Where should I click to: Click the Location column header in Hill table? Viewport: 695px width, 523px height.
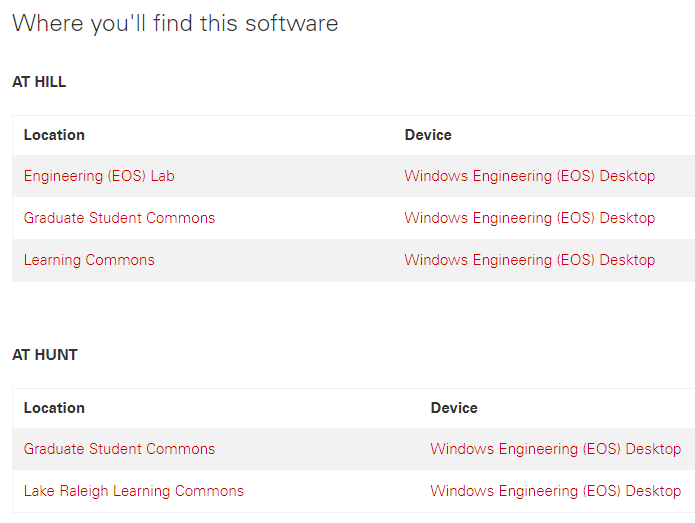coord(54,135)
